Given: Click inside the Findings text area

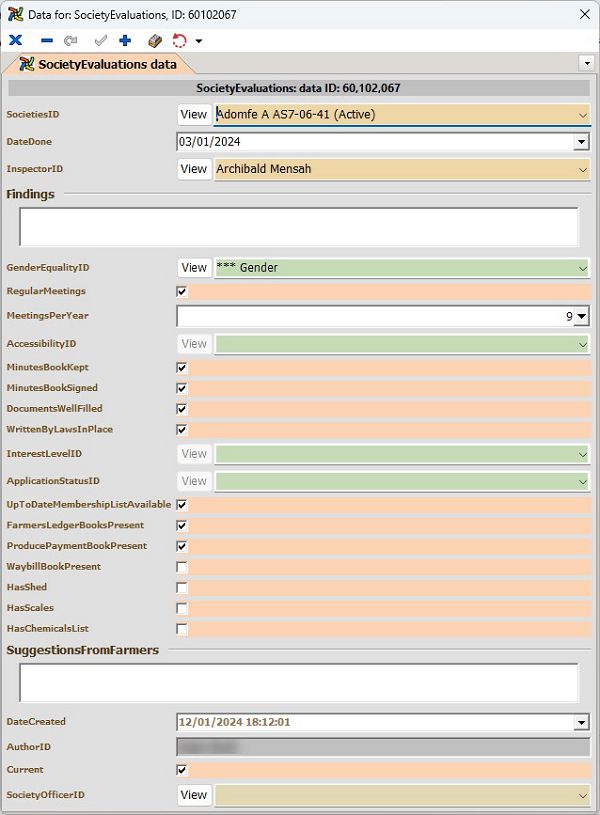Looking at the screenshot, I should pyautogui.click(x=299, y=227).
